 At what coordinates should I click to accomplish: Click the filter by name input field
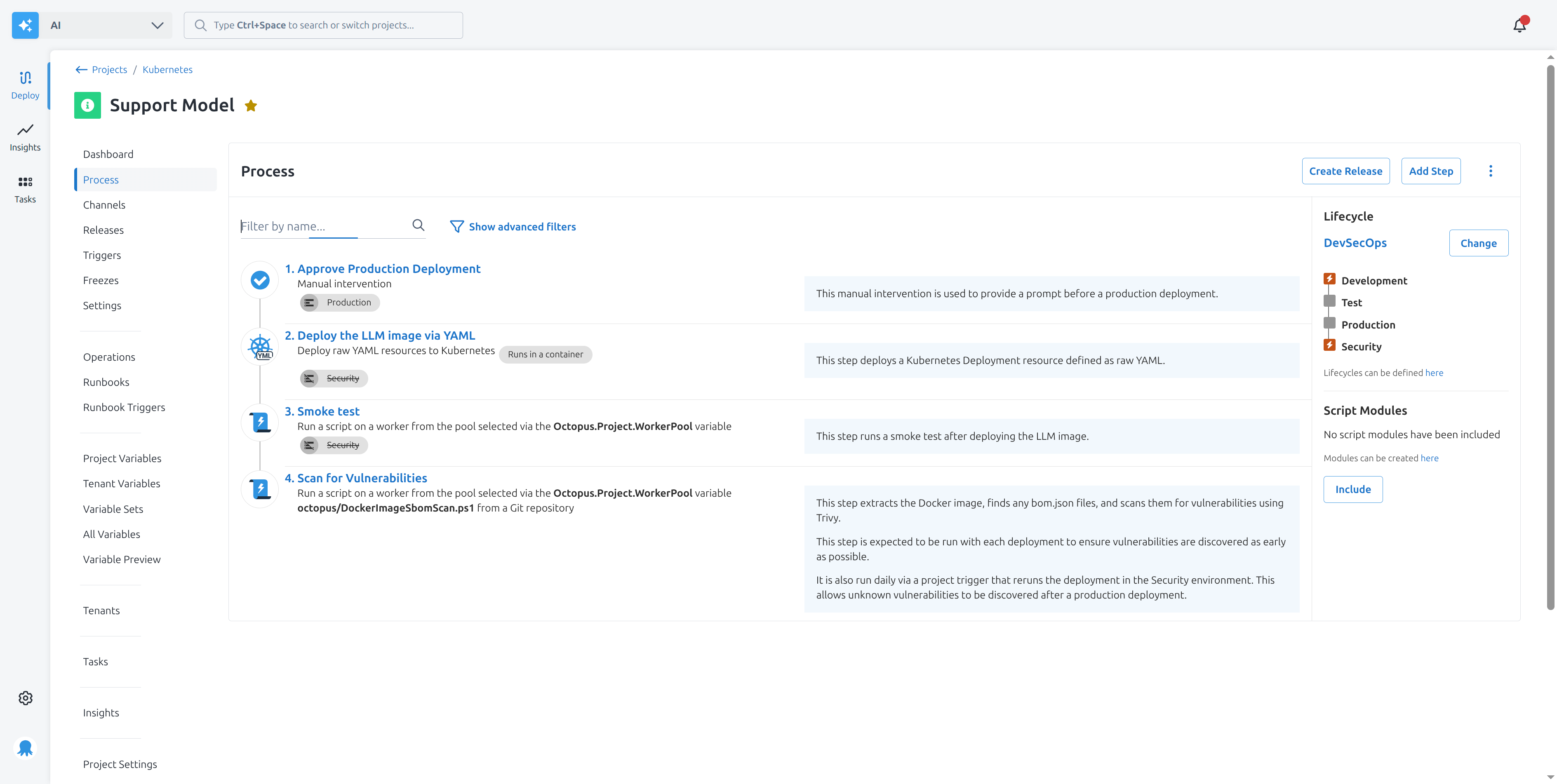point(302,226)
